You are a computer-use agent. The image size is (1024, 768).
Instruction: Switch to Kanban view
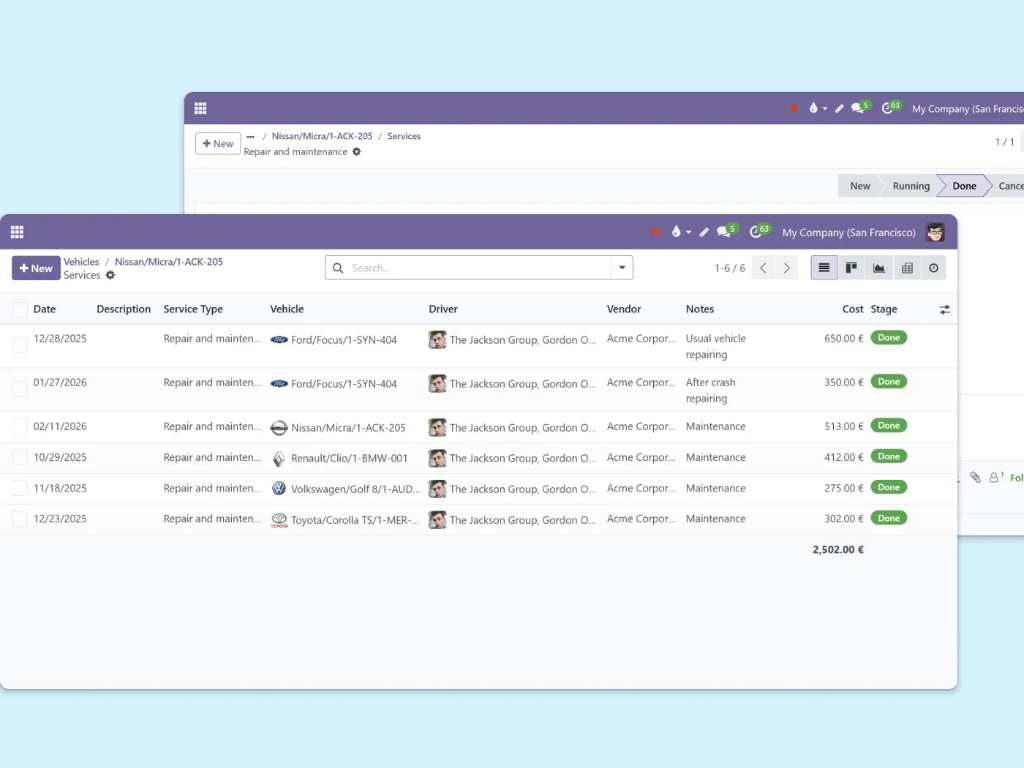(851, 268)
